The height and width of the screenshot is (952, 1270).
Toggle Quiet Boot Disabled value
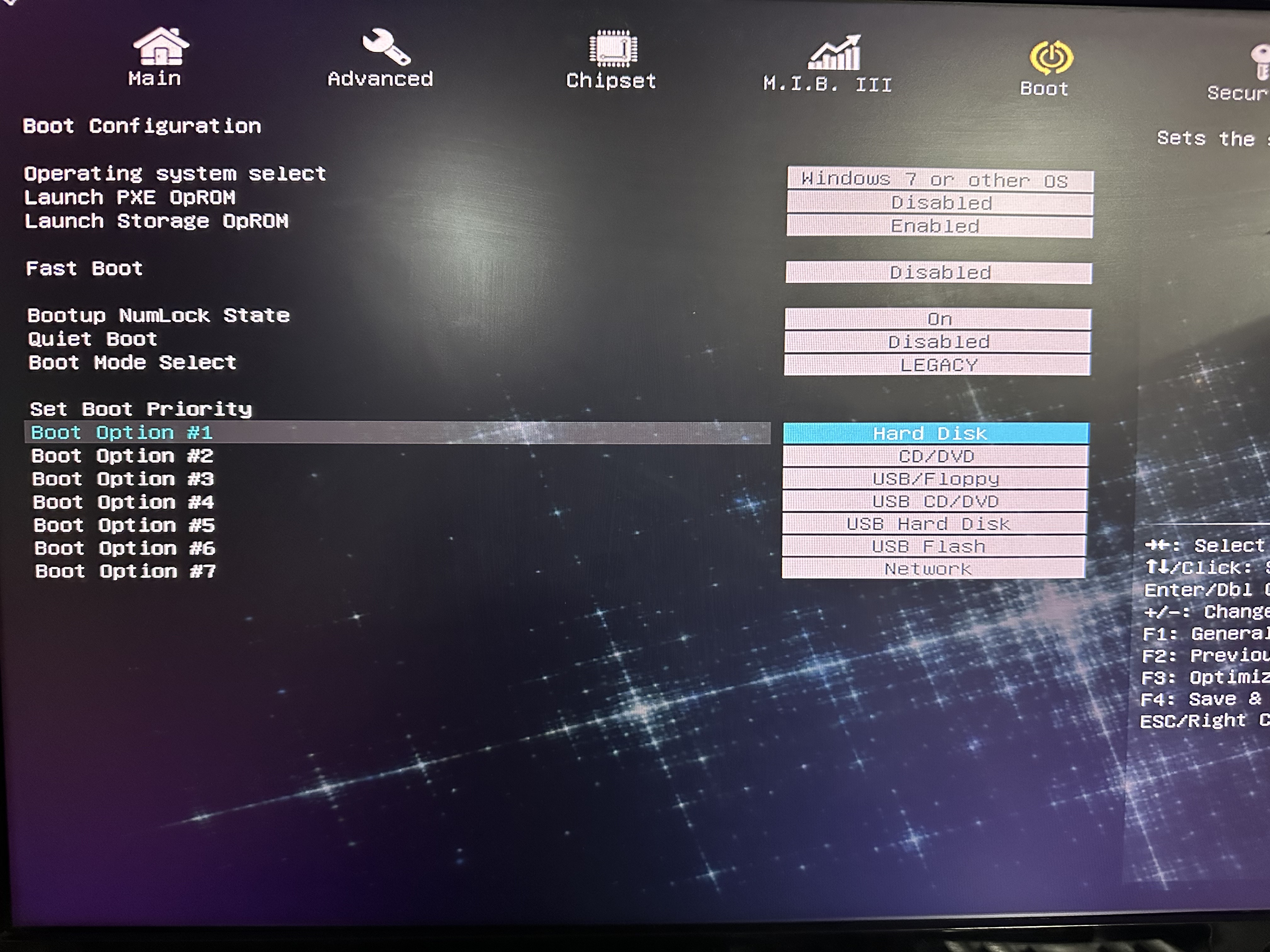click(938, 342)
